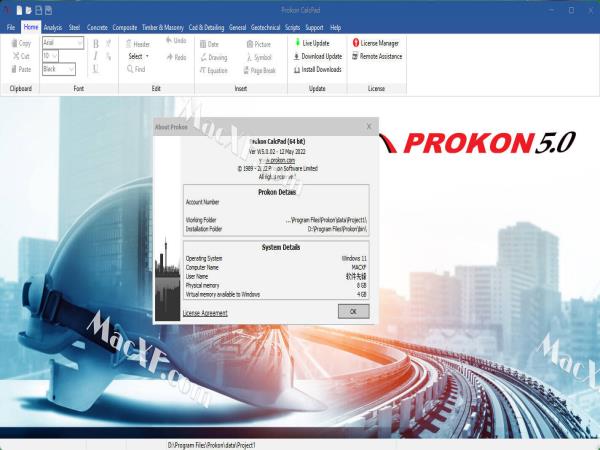
Task: Toggle Subscript formatting
Action: coord(108,57)
